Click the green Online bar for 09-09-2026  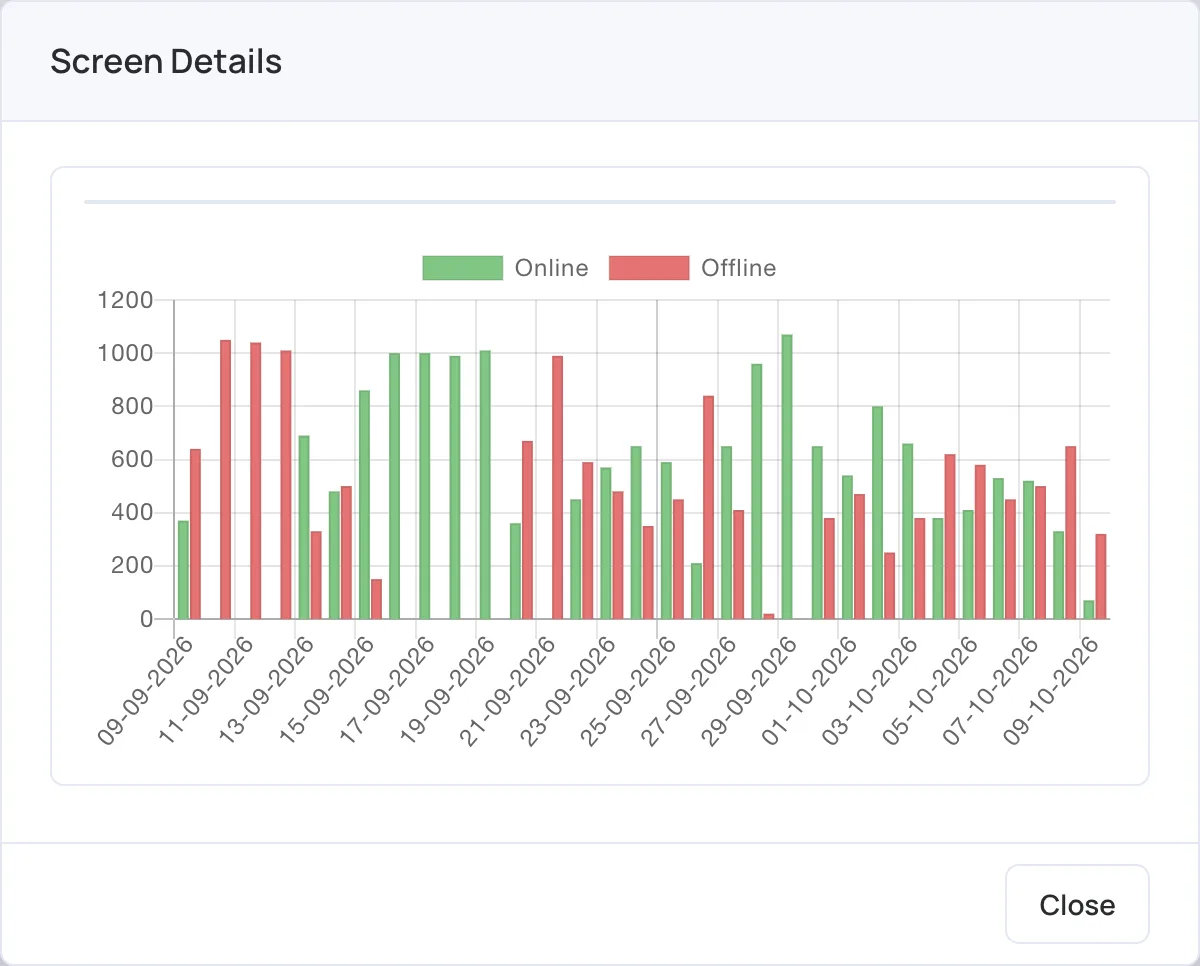(x=183, y=570)
